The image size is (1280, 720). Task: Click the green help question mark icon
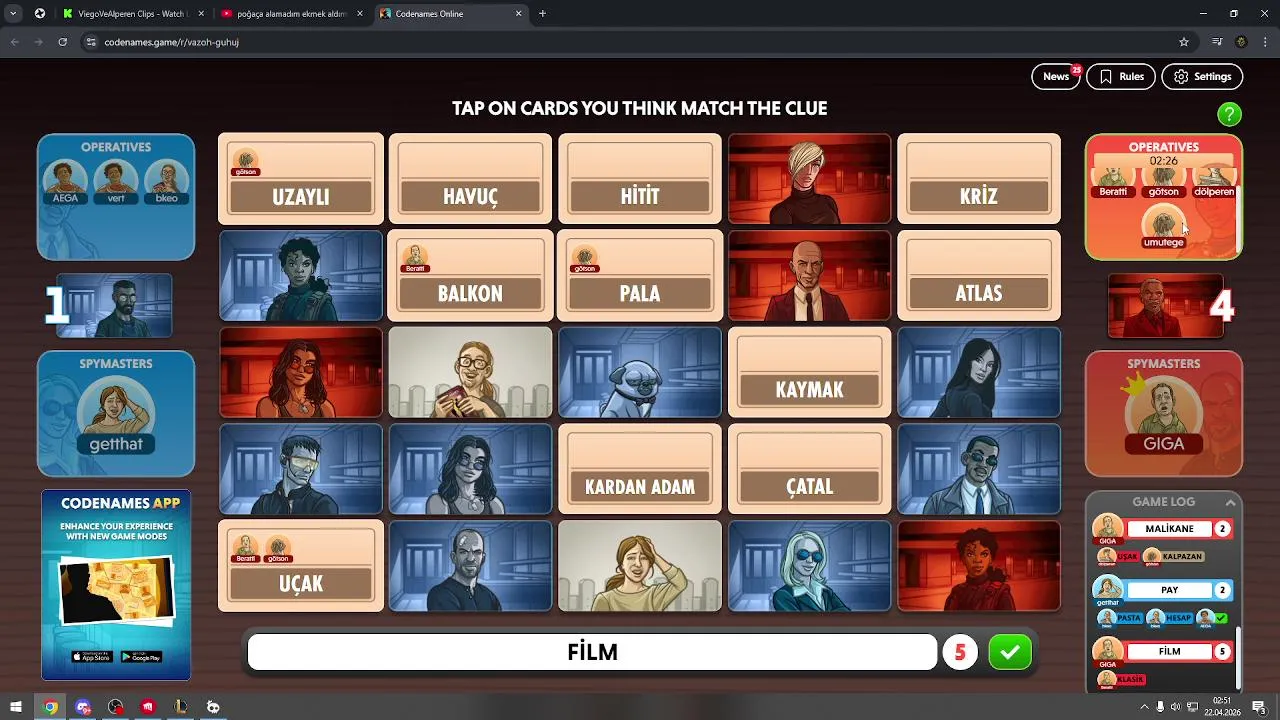click(x=1229, y=114)
